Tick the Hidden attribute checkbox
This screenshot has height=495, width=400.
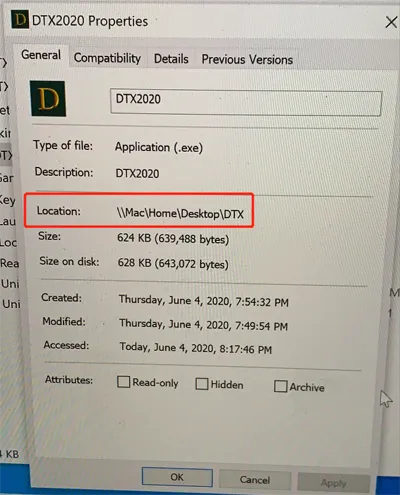pos(202,384)
